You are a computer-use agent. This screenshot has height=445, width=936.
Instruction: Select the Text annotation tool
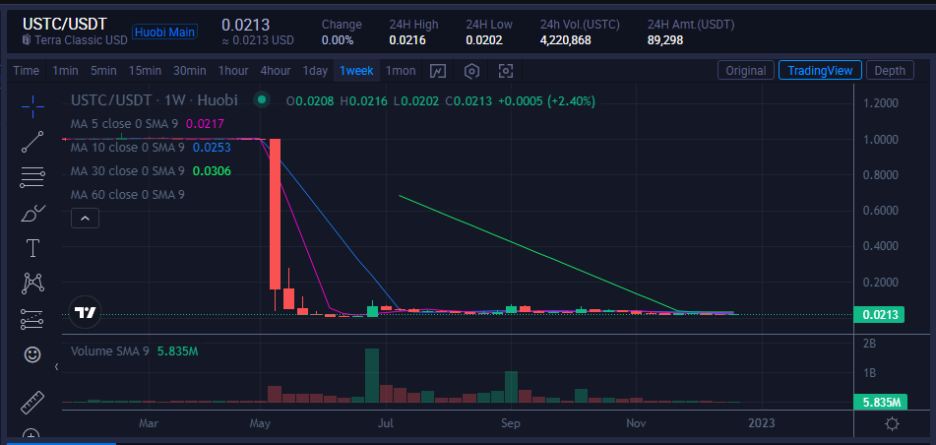click(x=32, y=248)
